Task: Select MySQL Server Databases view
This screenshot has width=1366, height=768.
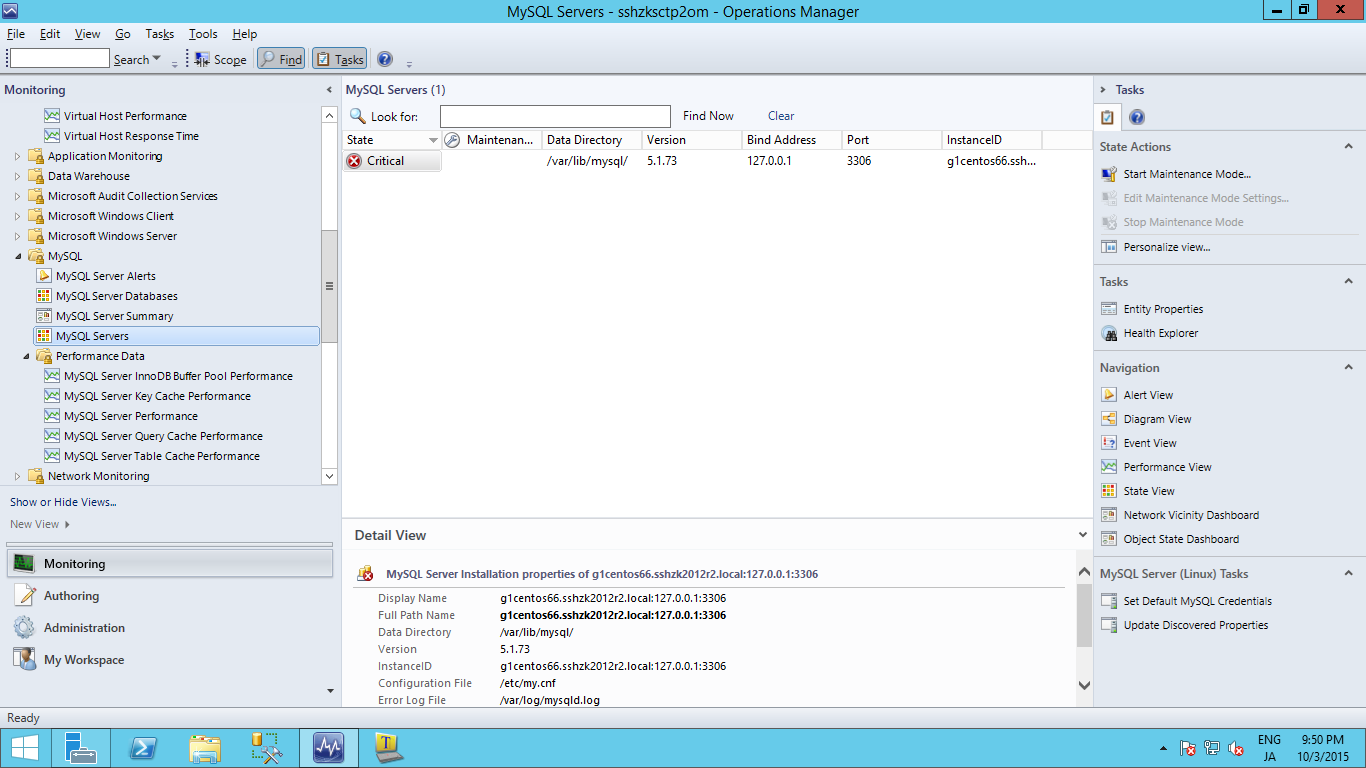Action: 116,296
